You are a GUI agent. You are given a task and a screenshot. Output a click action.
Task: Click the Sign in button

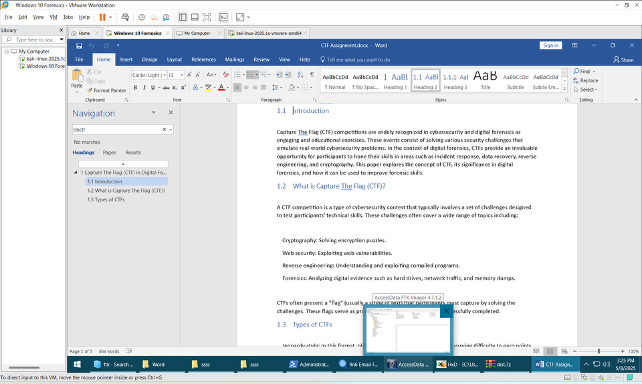pos(551,45)
